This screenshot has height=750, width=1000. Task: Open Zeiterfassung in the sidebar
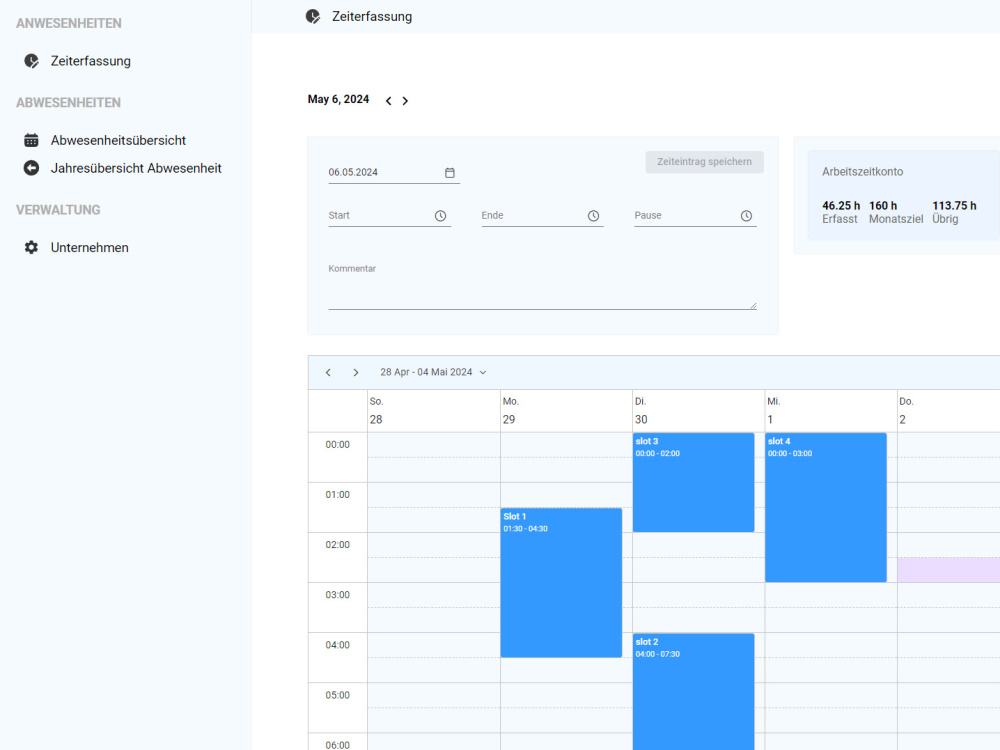tap(91, 61)
